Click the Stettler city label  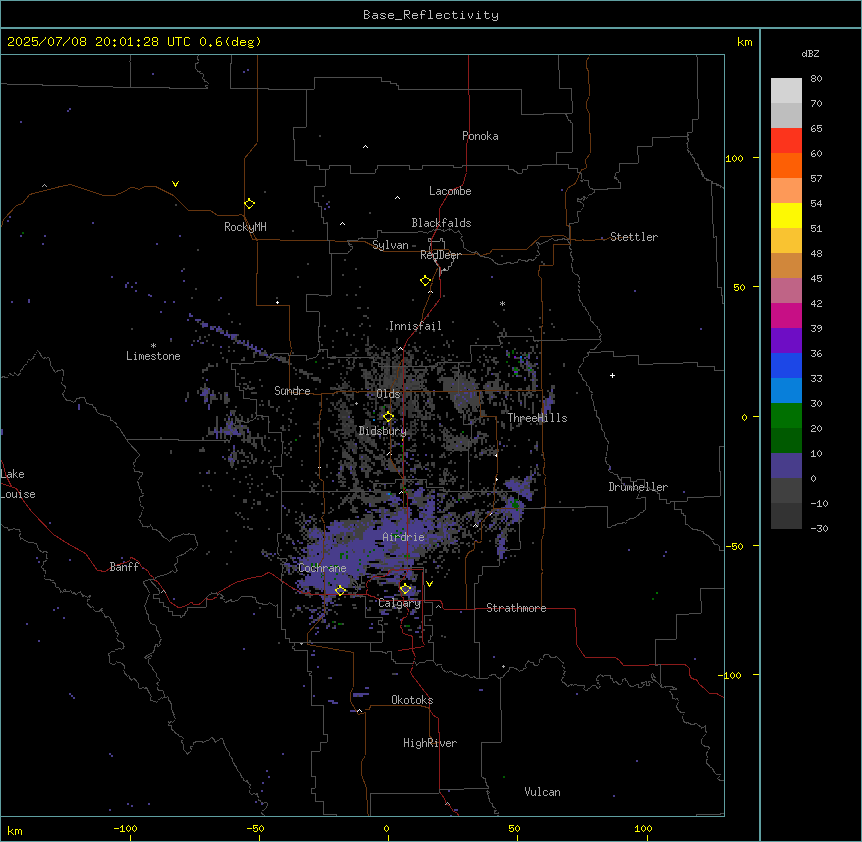pyautogui.click(x=634, y=237)
